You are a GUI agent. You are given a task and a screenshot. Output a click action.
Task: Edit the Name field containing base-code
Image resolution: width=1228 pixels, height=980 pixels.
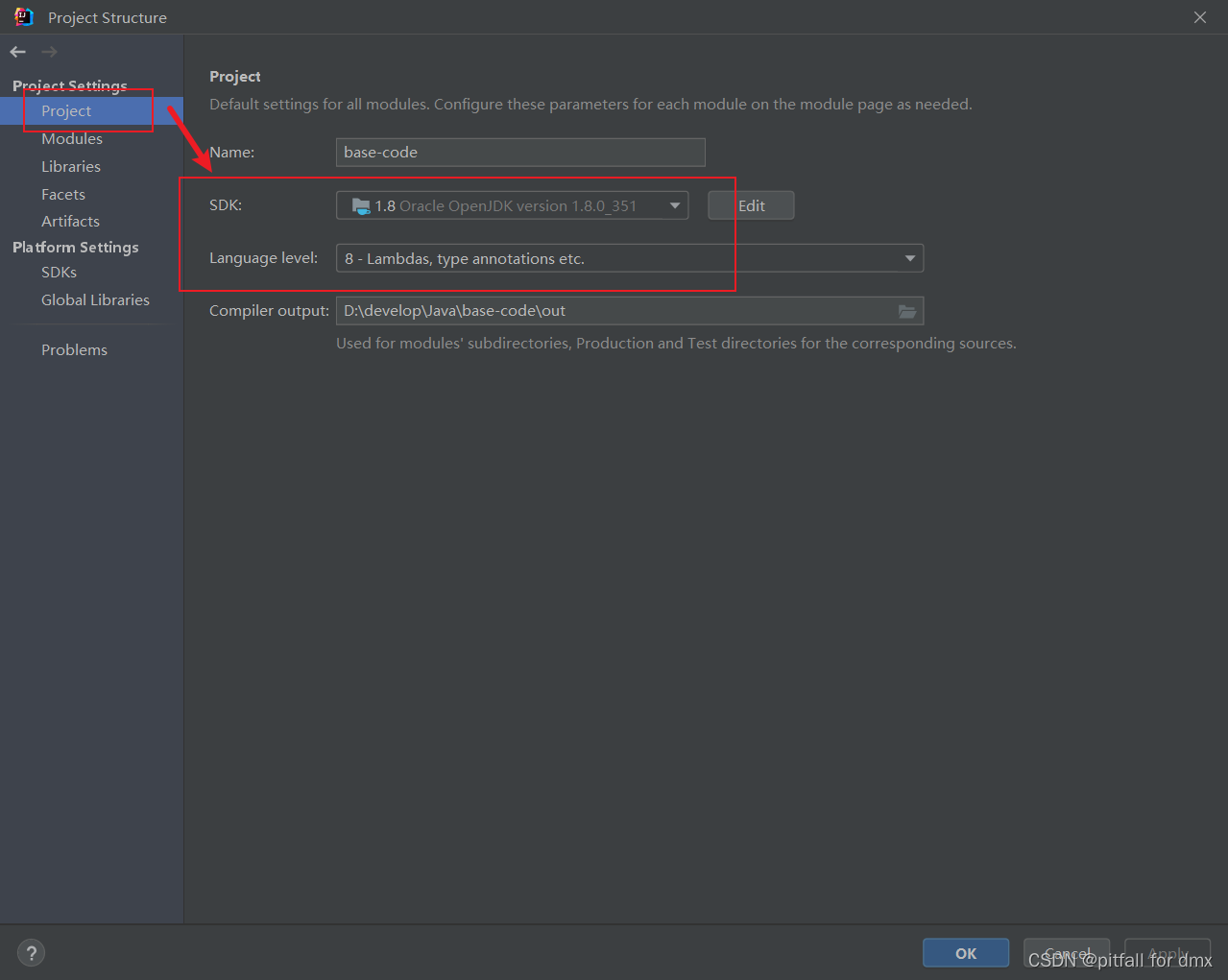(520, 153)
